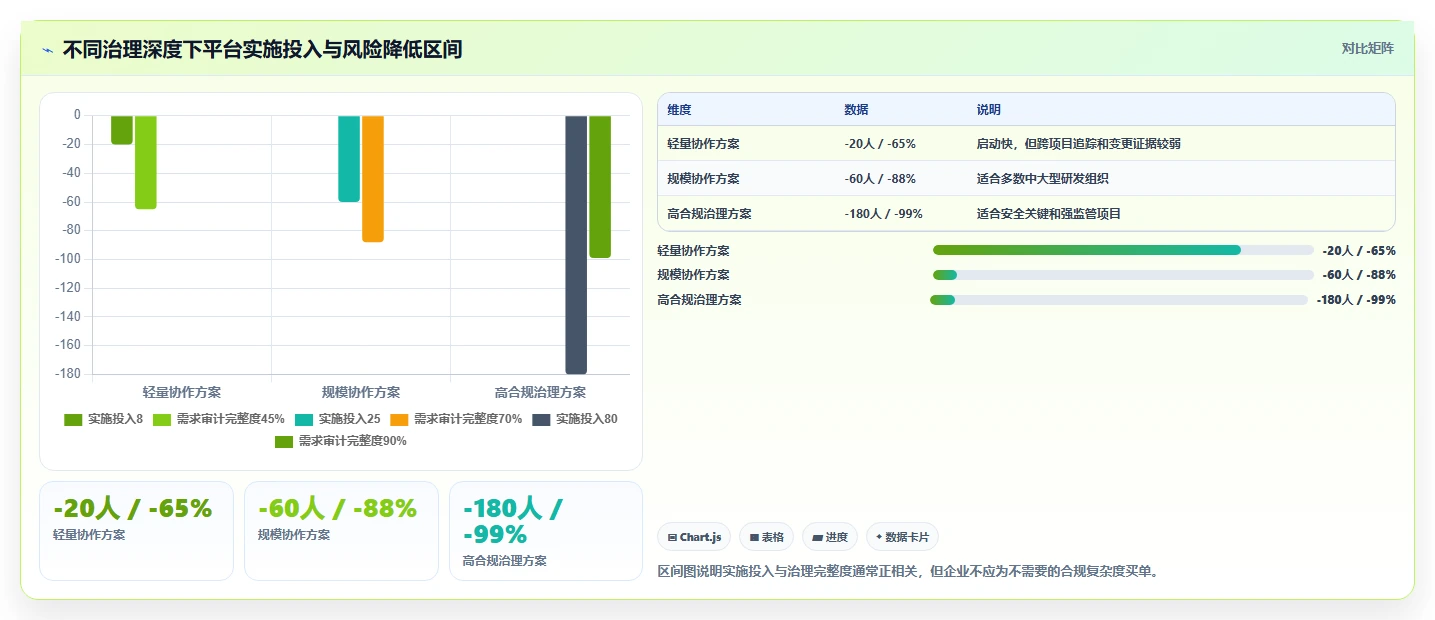Click description 适合安全关键和强监管项目

(1049, 214)
